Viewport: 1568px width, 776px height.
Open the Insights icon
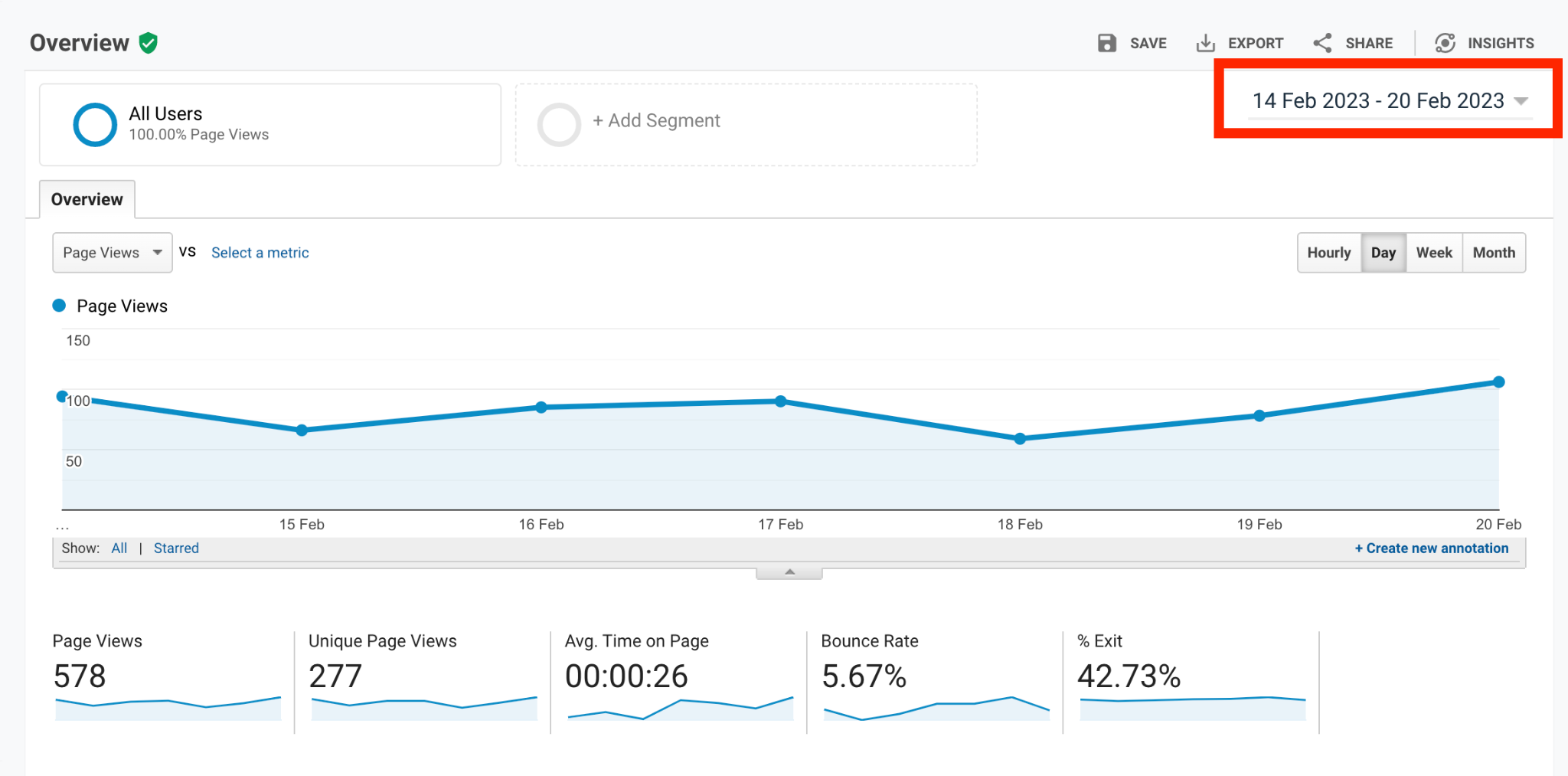click(1445, 43)
